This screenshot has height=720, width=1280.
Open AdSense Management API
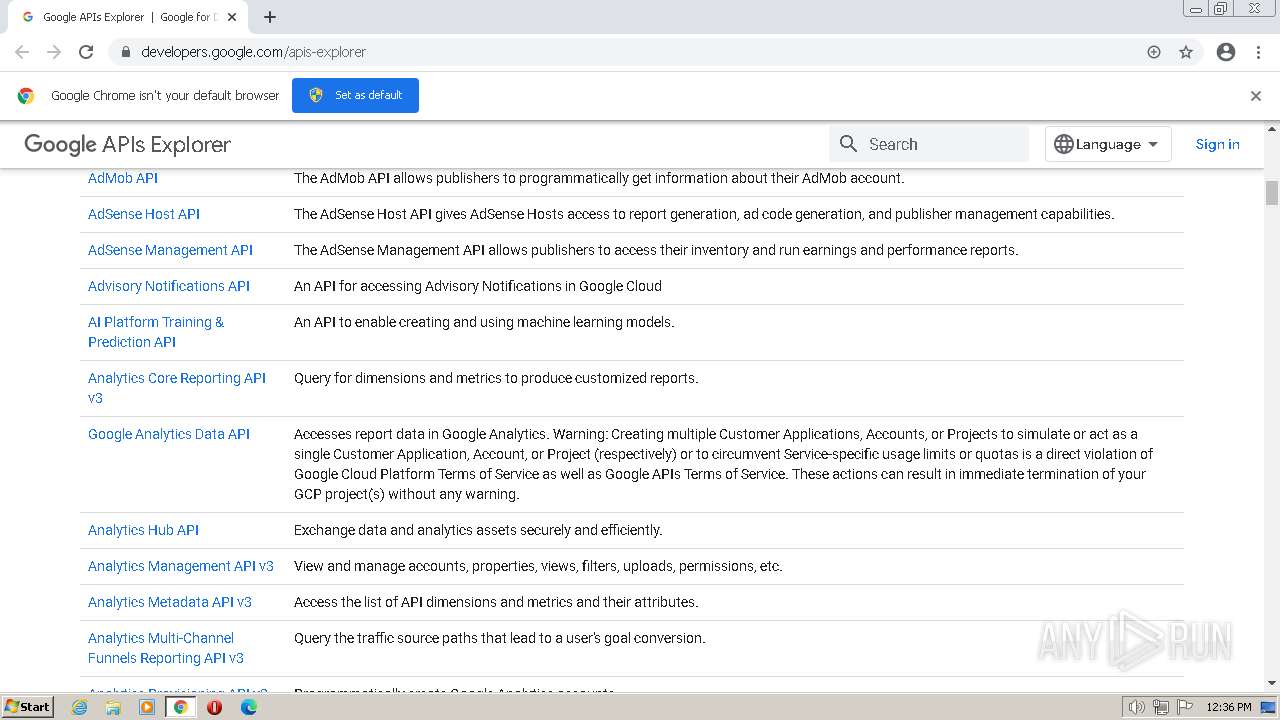pos(170,250)
